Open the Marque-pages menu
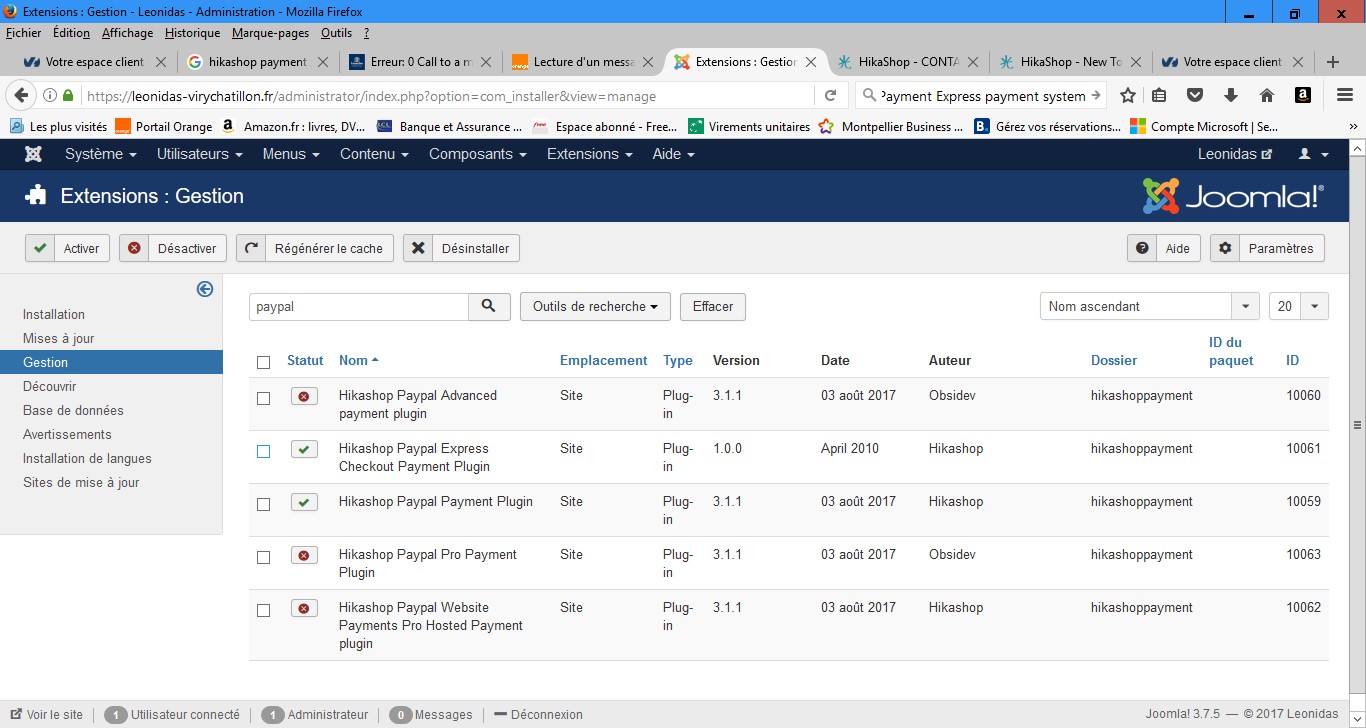 click(271, 33)
